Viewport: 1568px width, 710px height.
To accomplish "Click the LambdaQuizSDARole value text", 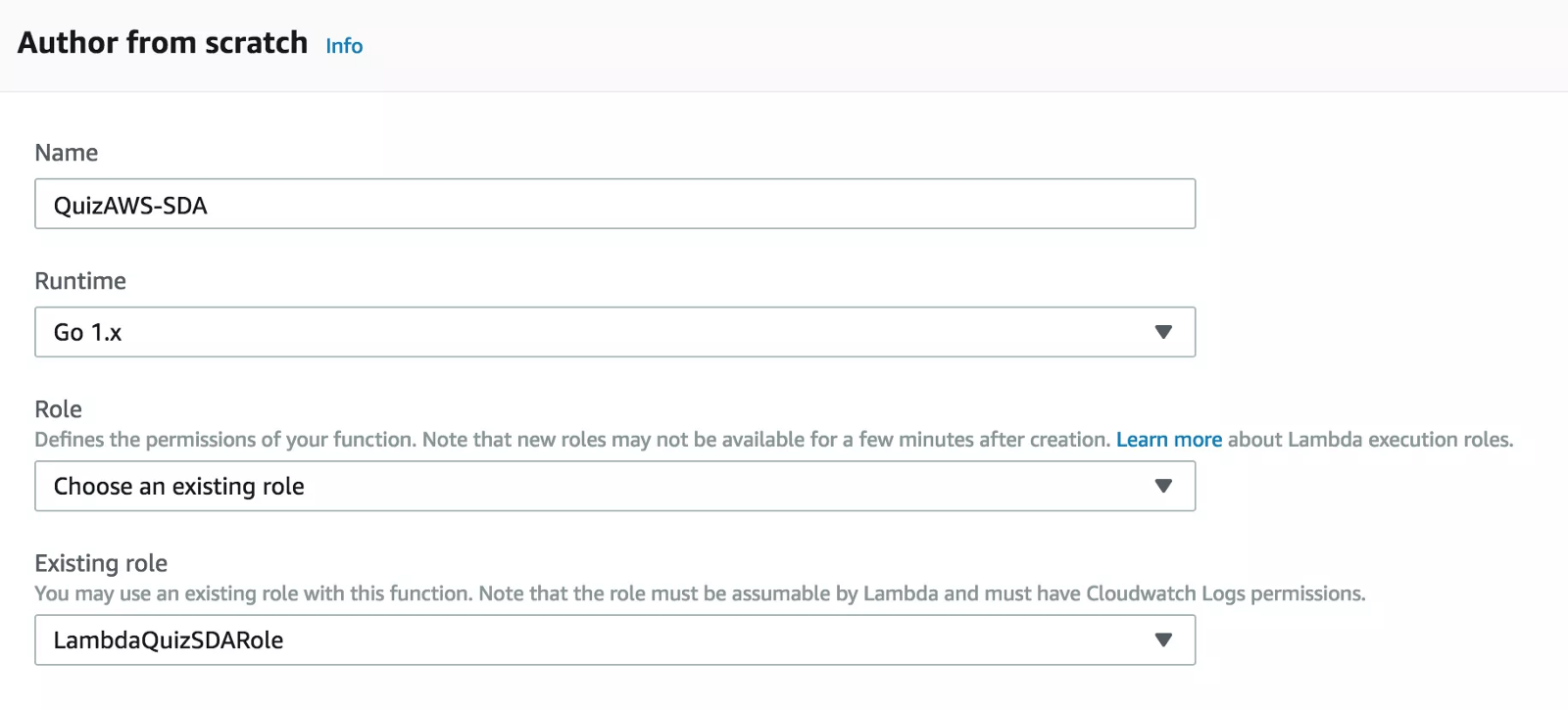I will pos(169,640).
